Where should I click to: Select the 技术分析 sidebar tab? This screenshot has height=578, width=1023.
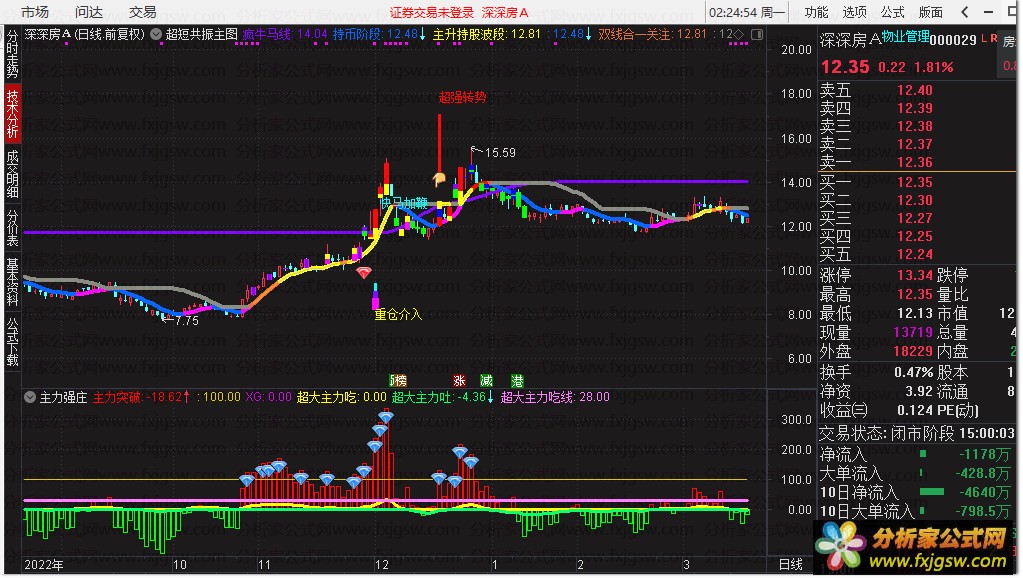[12, 114]
